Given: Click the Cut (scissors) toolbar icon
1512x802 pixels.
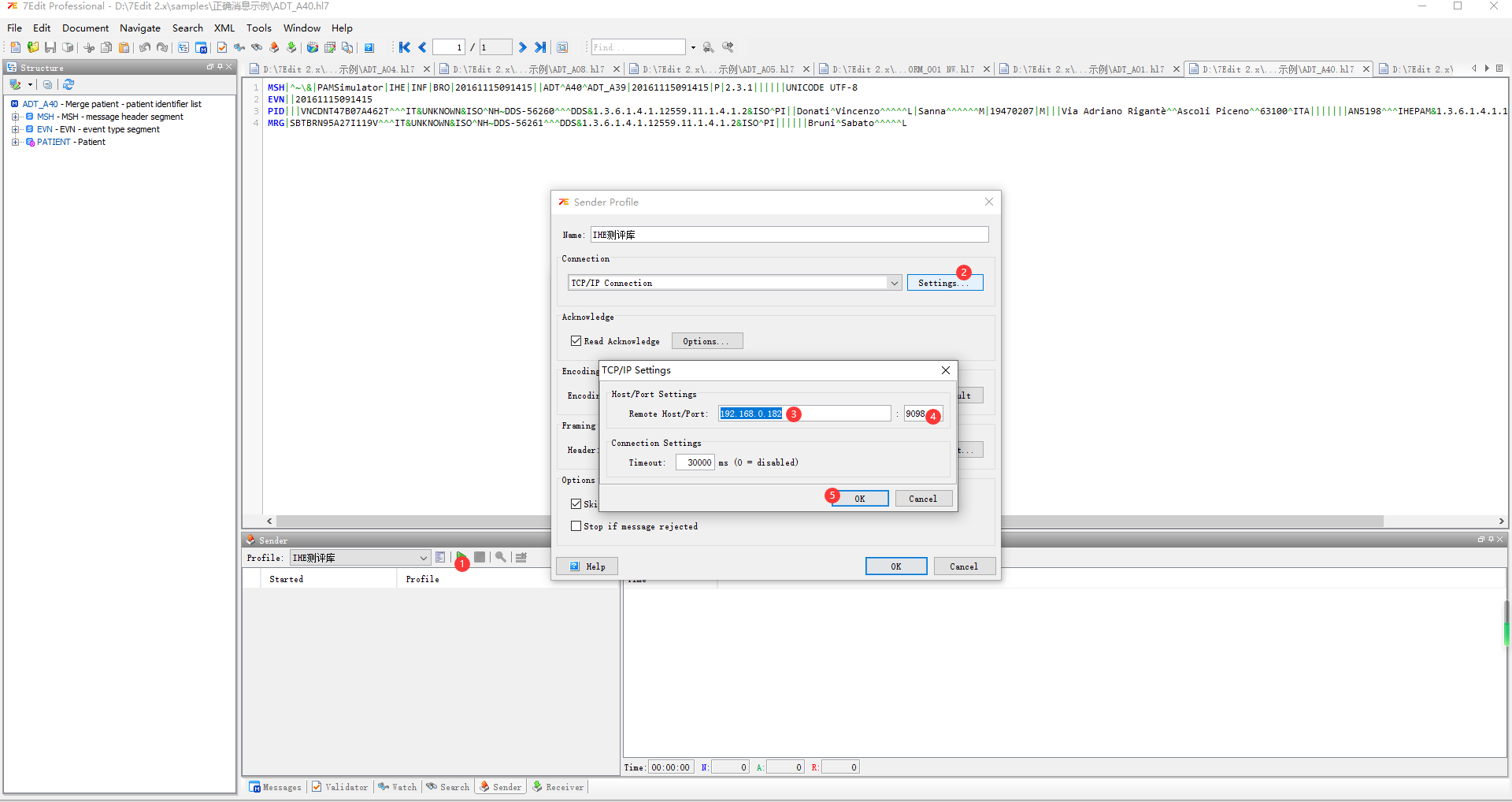Looking at the screenshot, I should (x=89, y=47).
